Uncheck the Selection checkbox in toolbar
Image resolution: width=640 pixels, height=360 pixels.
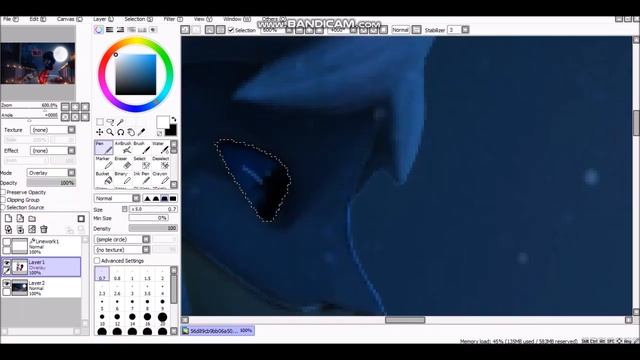pos(231,30)
